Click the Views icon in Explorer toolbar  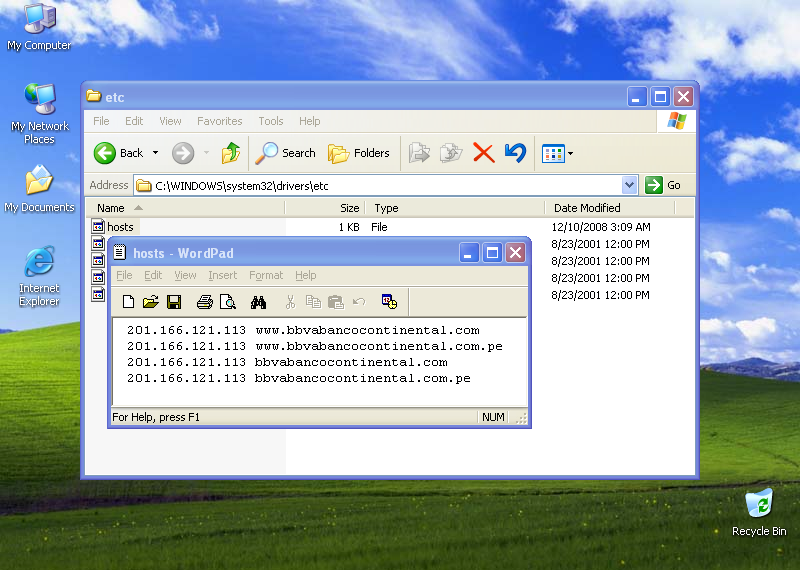coord(553,153)
